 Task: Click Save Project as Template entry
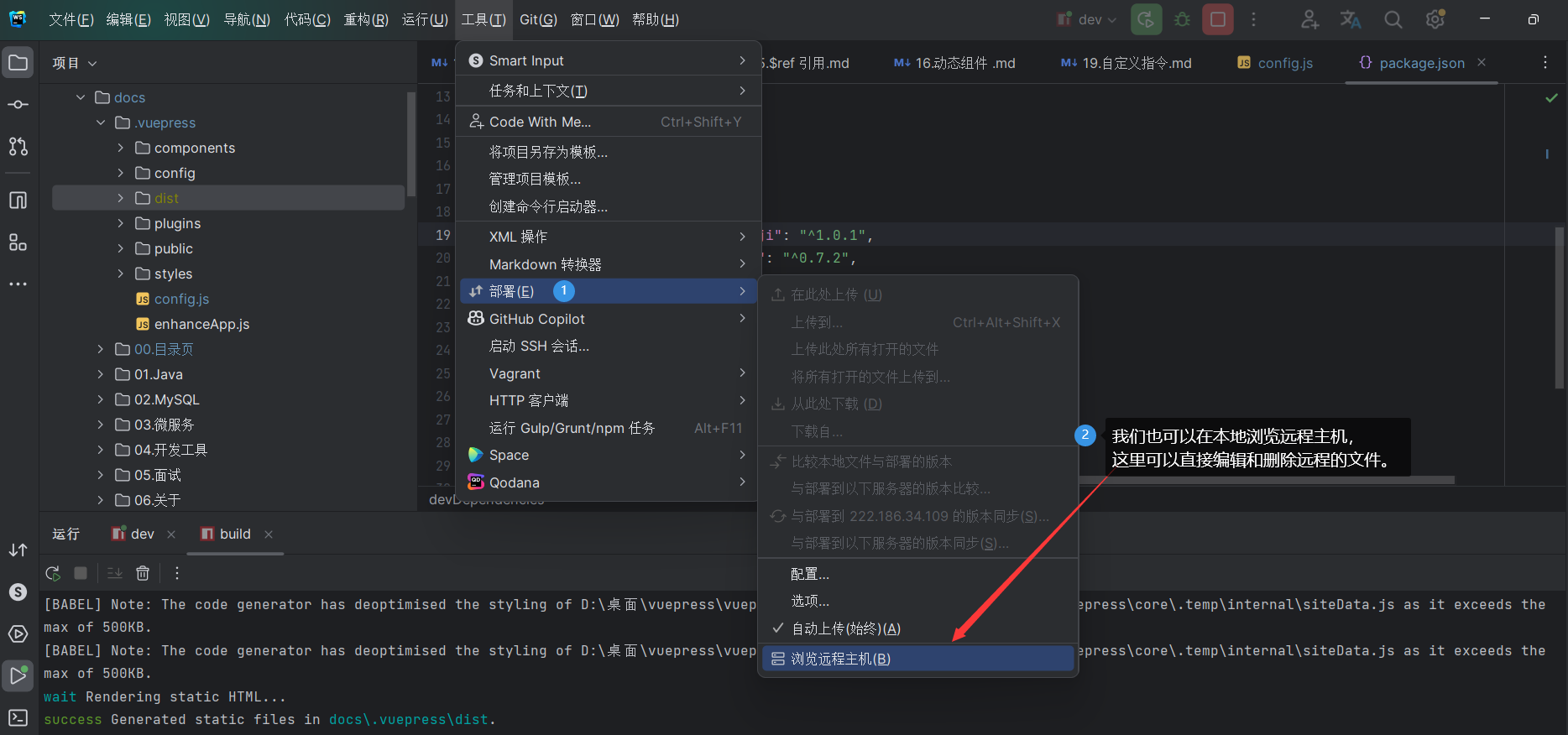608,152
